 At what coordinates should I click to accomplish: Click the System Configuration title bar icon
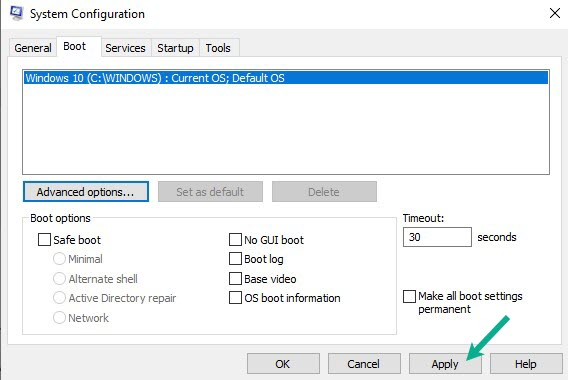click(x=16, y=13)
